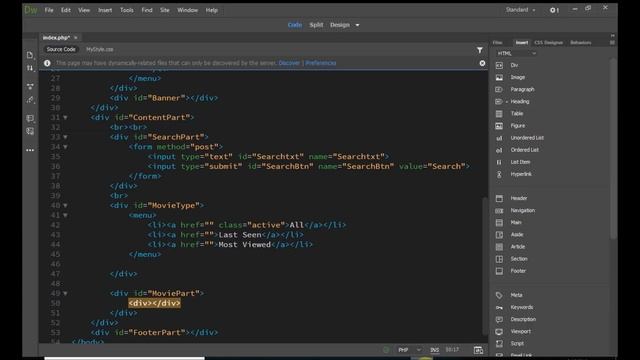Expand the Heading level options arrow
640x360 pixels.
[507, 102]
